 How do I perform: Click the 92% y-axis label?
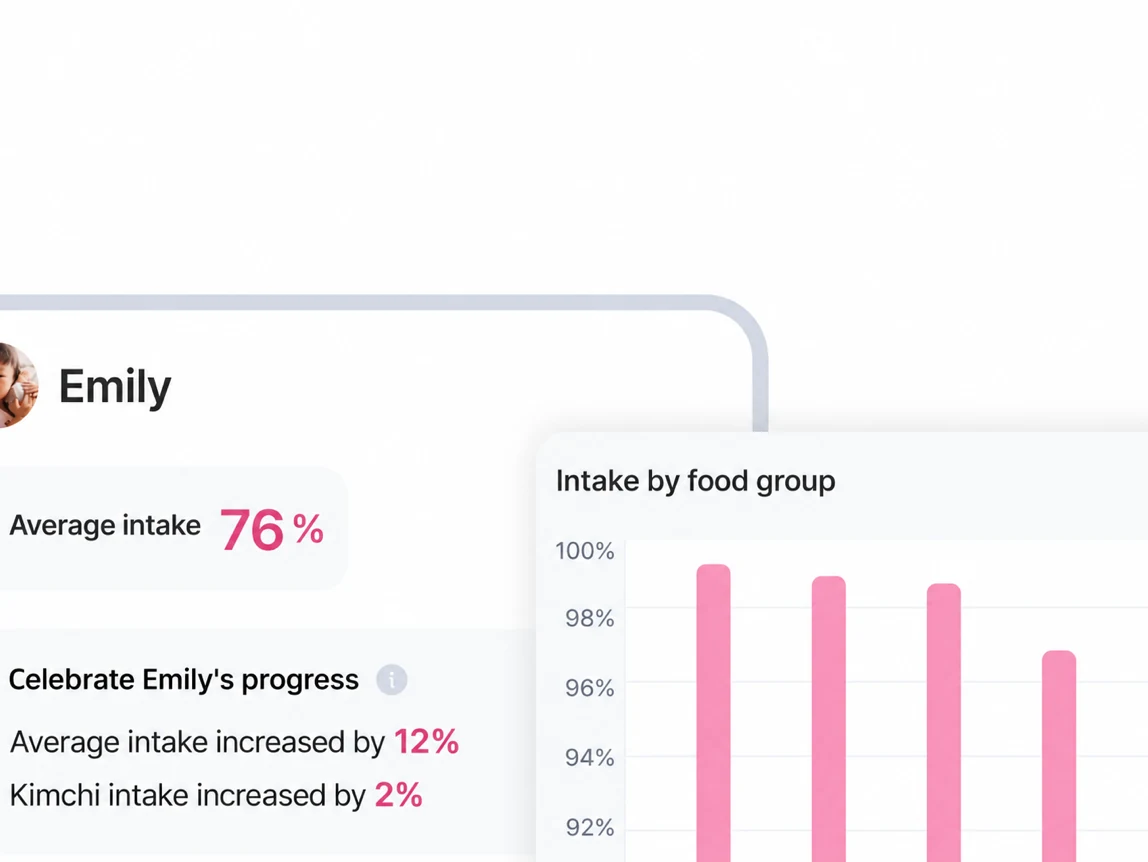click(x=589, y=827)
